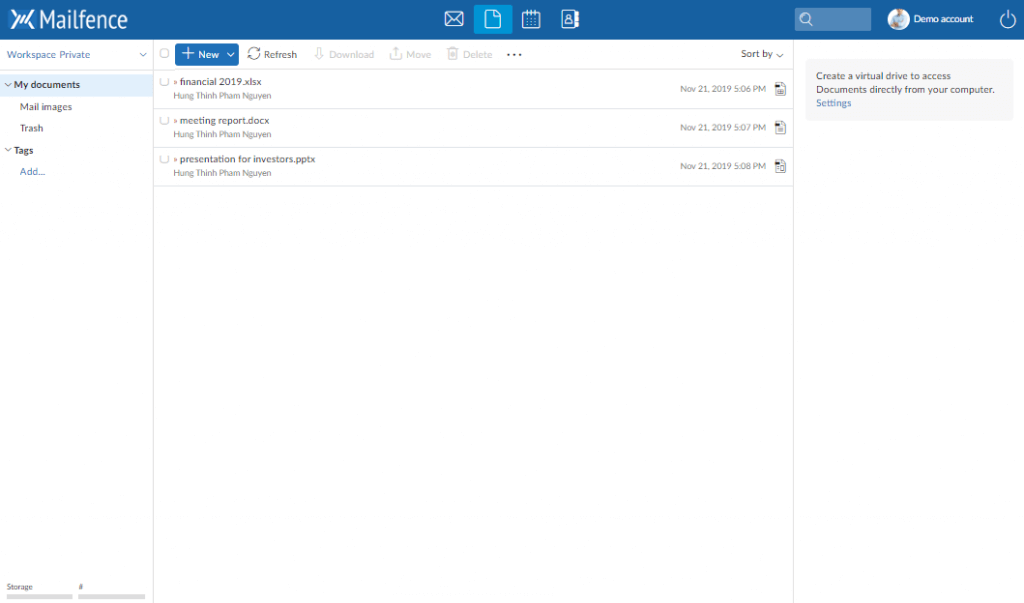Click the New button to create a document

[x=200, y=54]
